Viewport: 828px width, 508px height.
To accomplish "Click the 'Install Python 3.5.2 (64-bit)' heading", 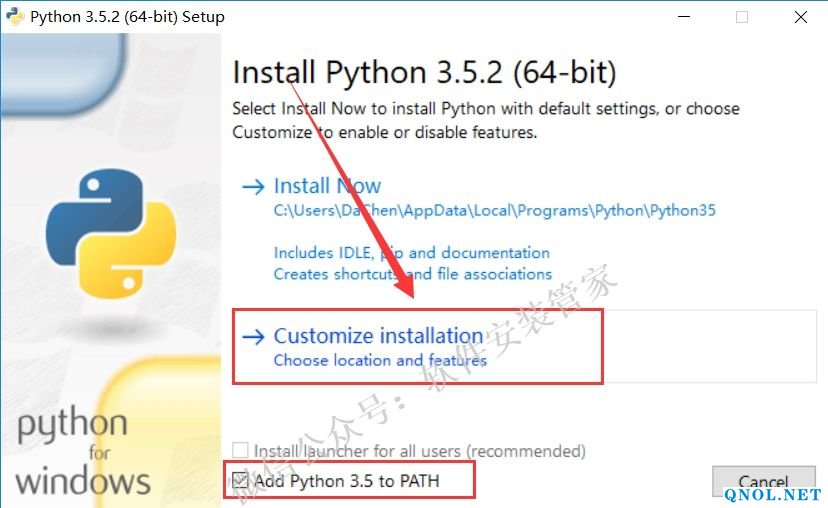I will tap(424, 73).
